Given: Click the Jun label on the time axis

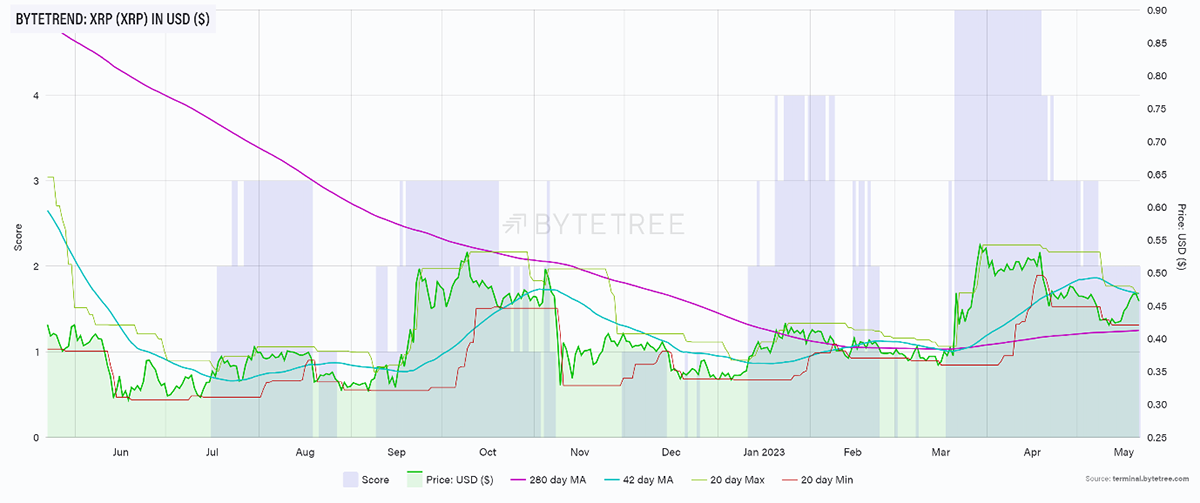Looking at the screenshot, I should pos(121,452).
